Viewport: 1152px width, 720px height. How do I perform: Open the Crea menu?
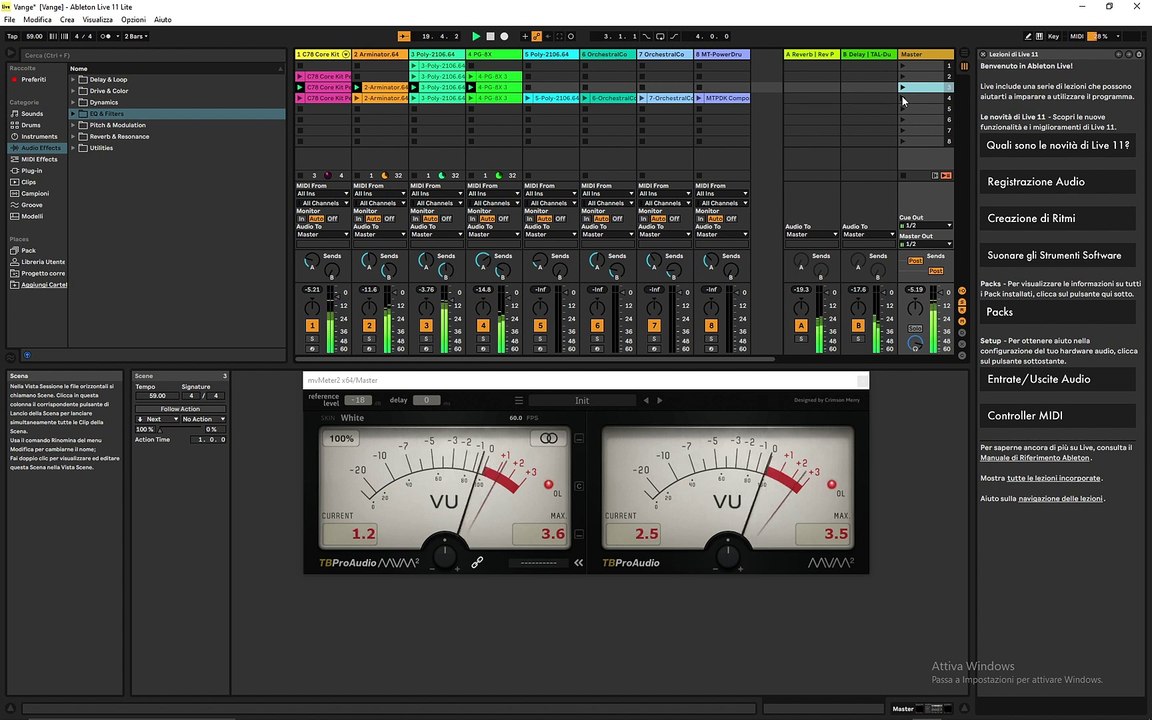point(67,20)
